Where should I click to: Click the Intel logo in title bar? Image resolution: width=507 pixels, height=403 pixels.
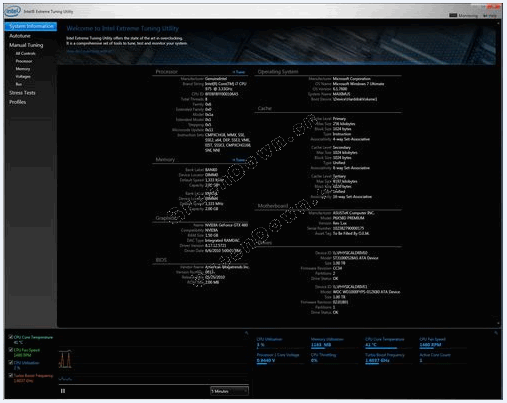point(13,11)
